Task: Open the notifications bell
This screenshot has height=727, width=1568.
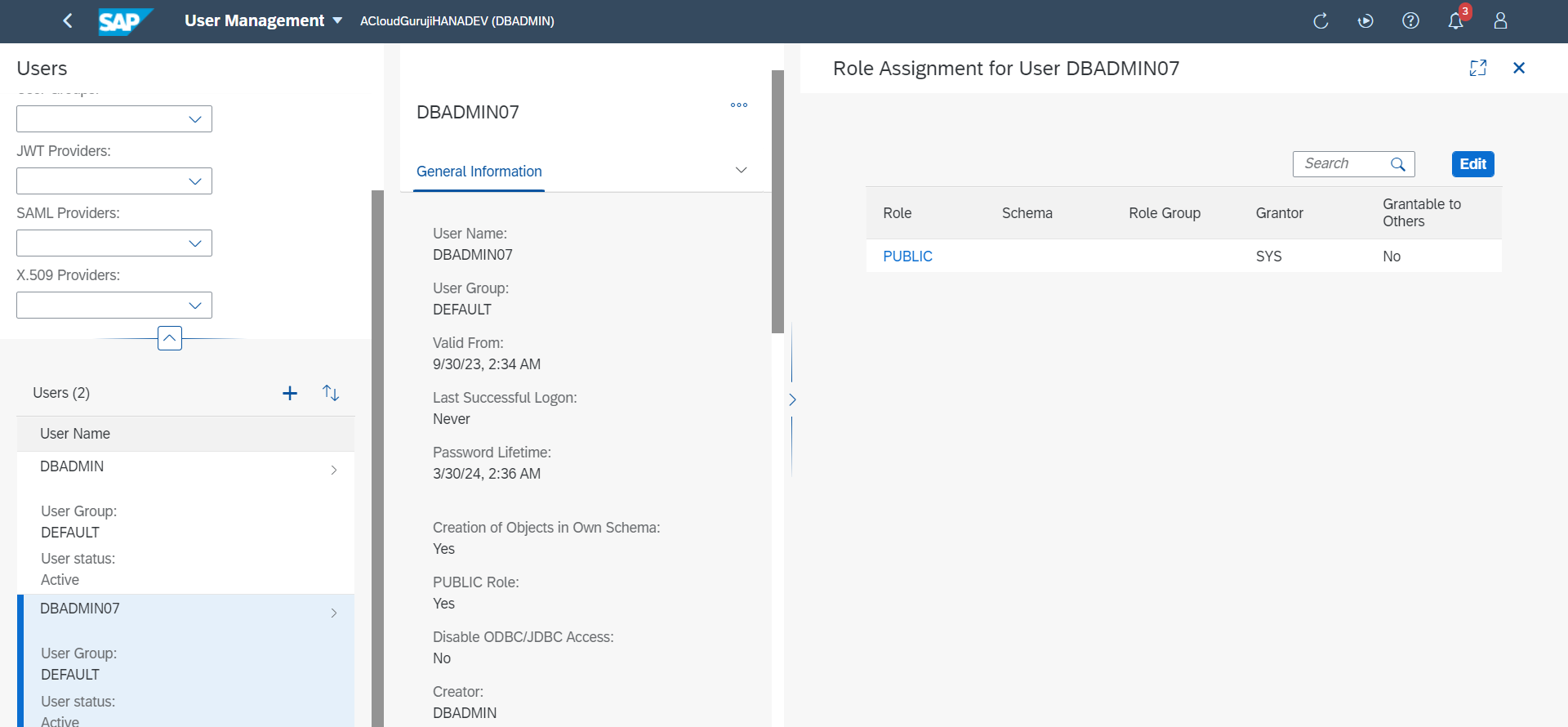Action: click(1455, 21)
